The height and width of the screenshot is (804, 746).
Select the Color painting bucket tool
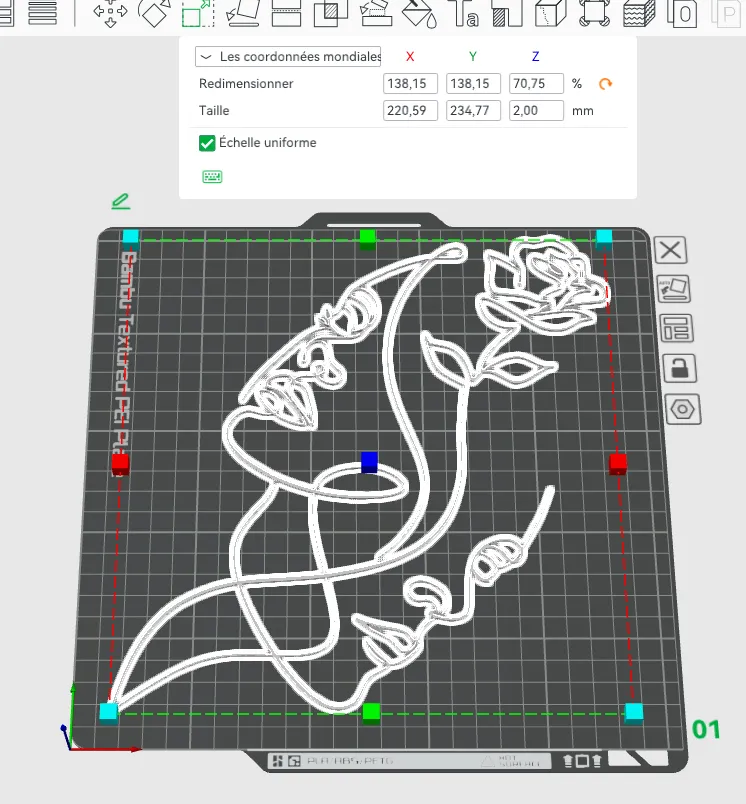420,12
